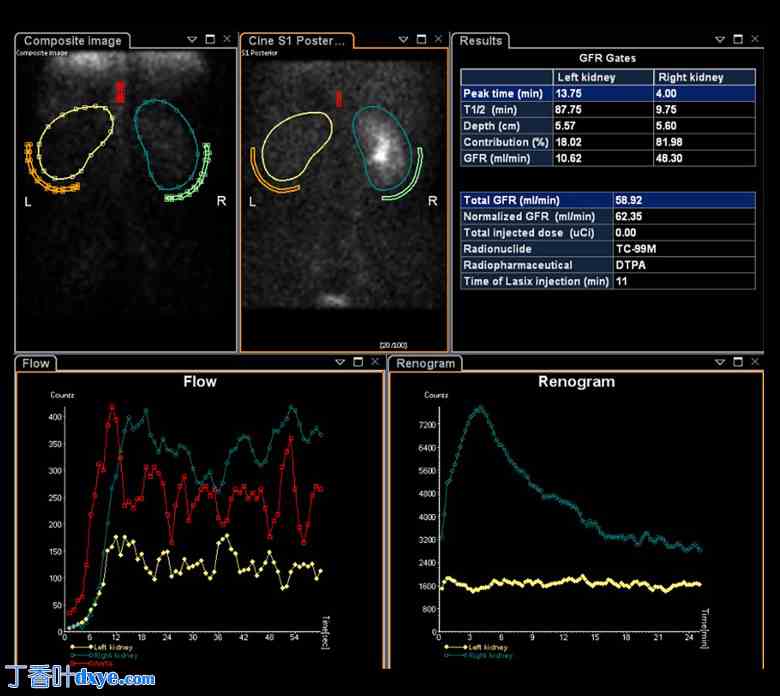Maximize the Flow panel
Screen dimensions: 780x696
click(357, 362)
